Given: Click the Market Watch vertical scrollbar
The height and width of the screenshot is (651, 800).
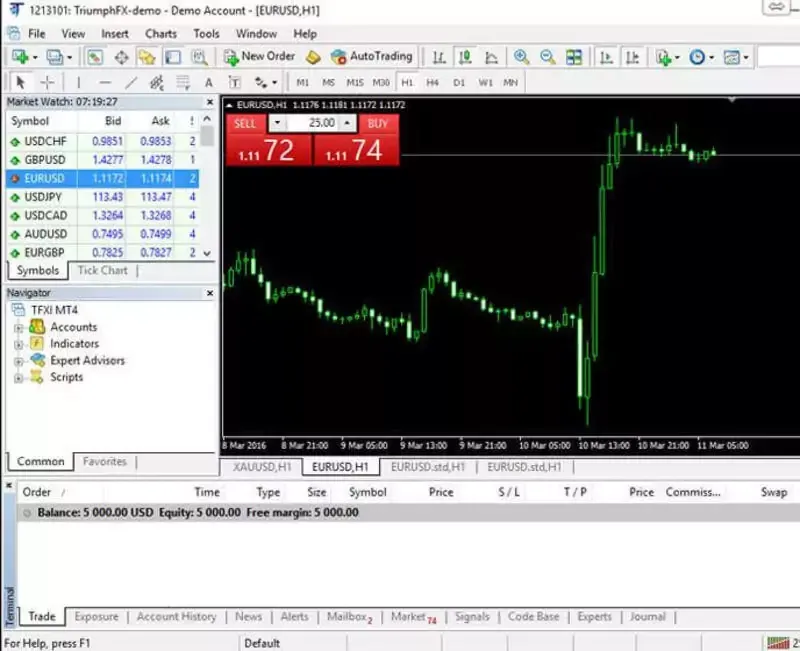Looking at the screenshot, I should point(207,186).
